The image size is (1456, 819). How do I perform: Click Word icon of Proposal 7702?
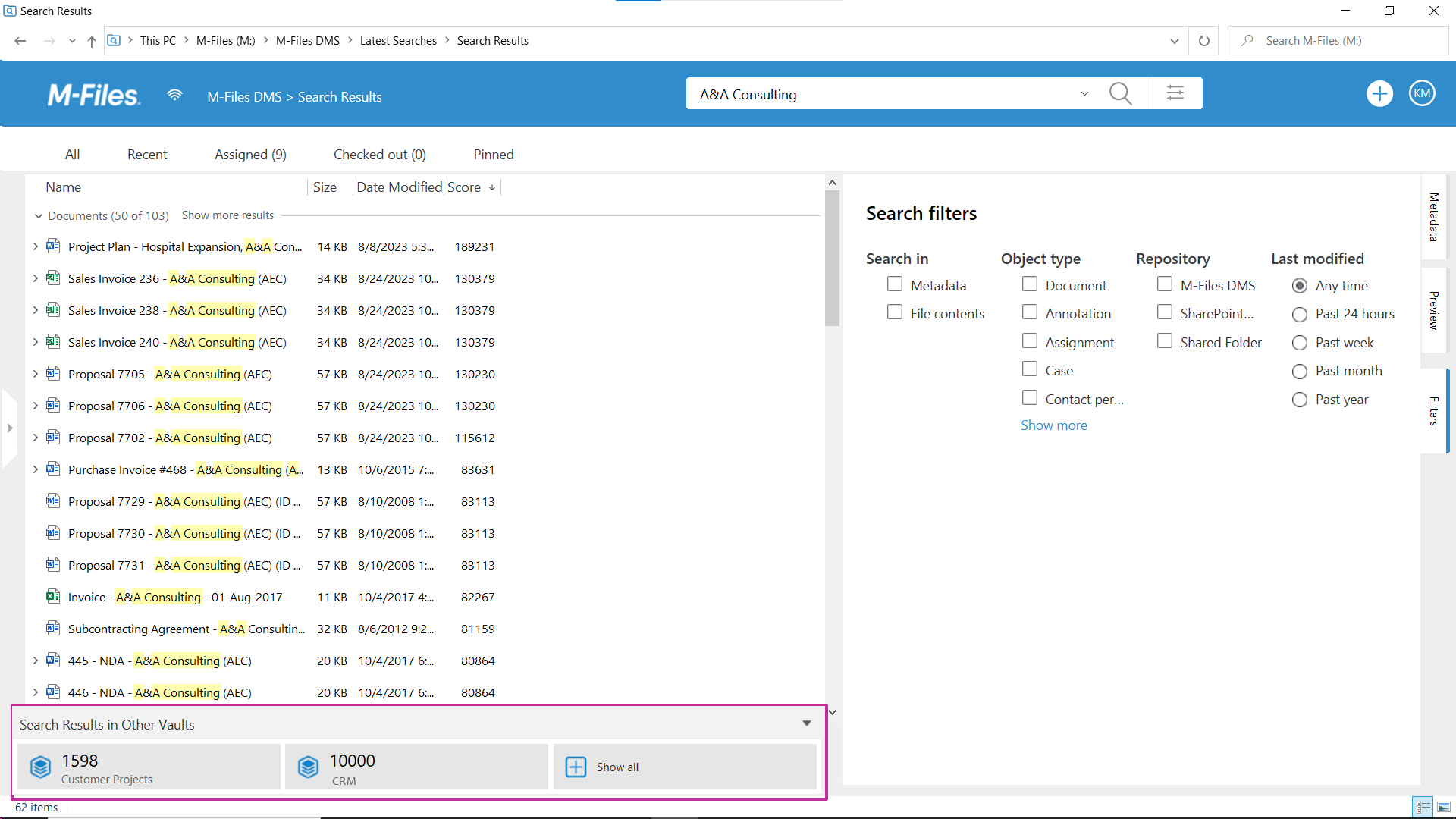click(x=53, y=437)
